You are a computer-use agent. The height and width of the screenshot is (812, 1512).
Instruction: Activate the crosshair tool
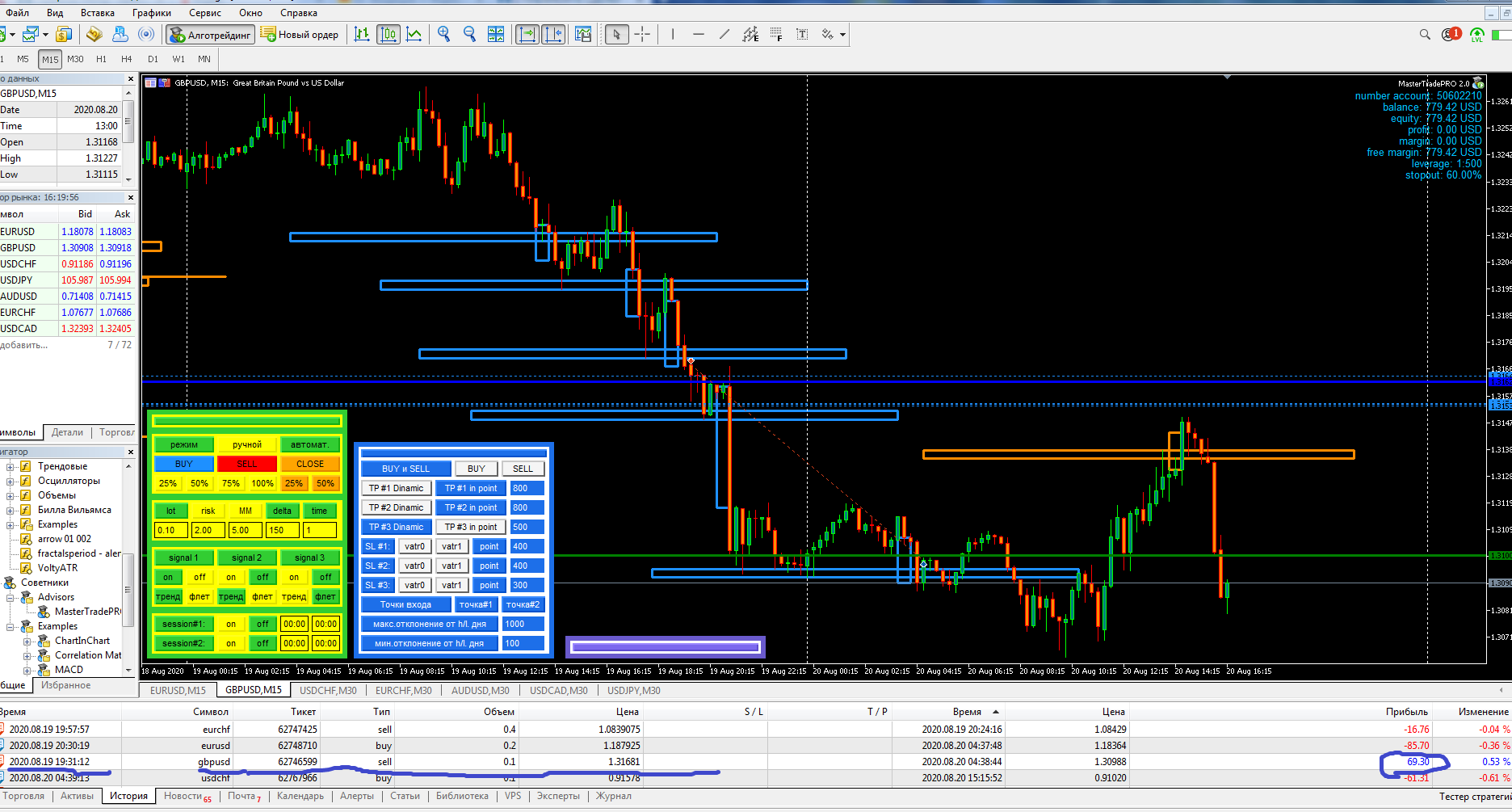click(643, 34)
